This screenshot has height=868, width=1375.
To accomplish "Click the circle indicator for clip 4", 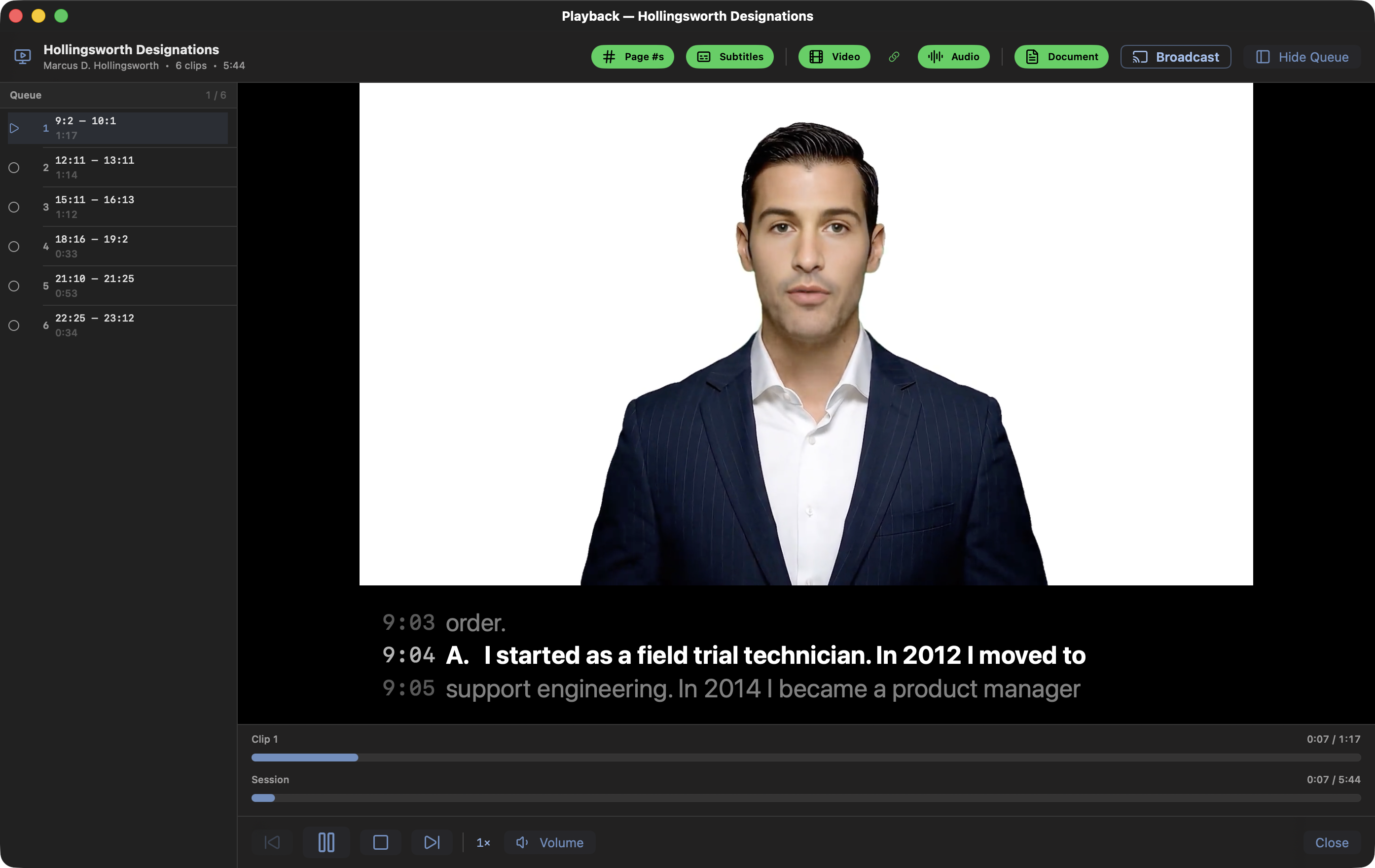I will point(14,246).
